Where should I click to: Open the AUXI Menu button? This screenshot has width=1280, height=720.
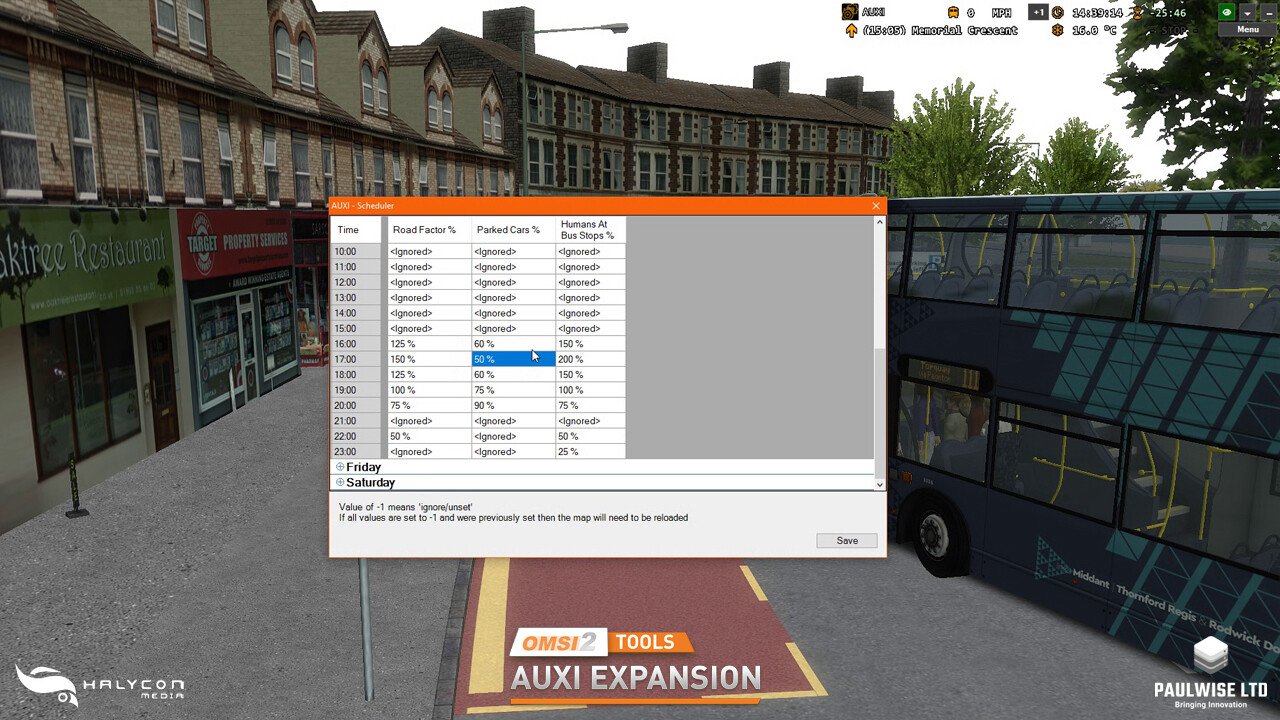pos(1247,29)
